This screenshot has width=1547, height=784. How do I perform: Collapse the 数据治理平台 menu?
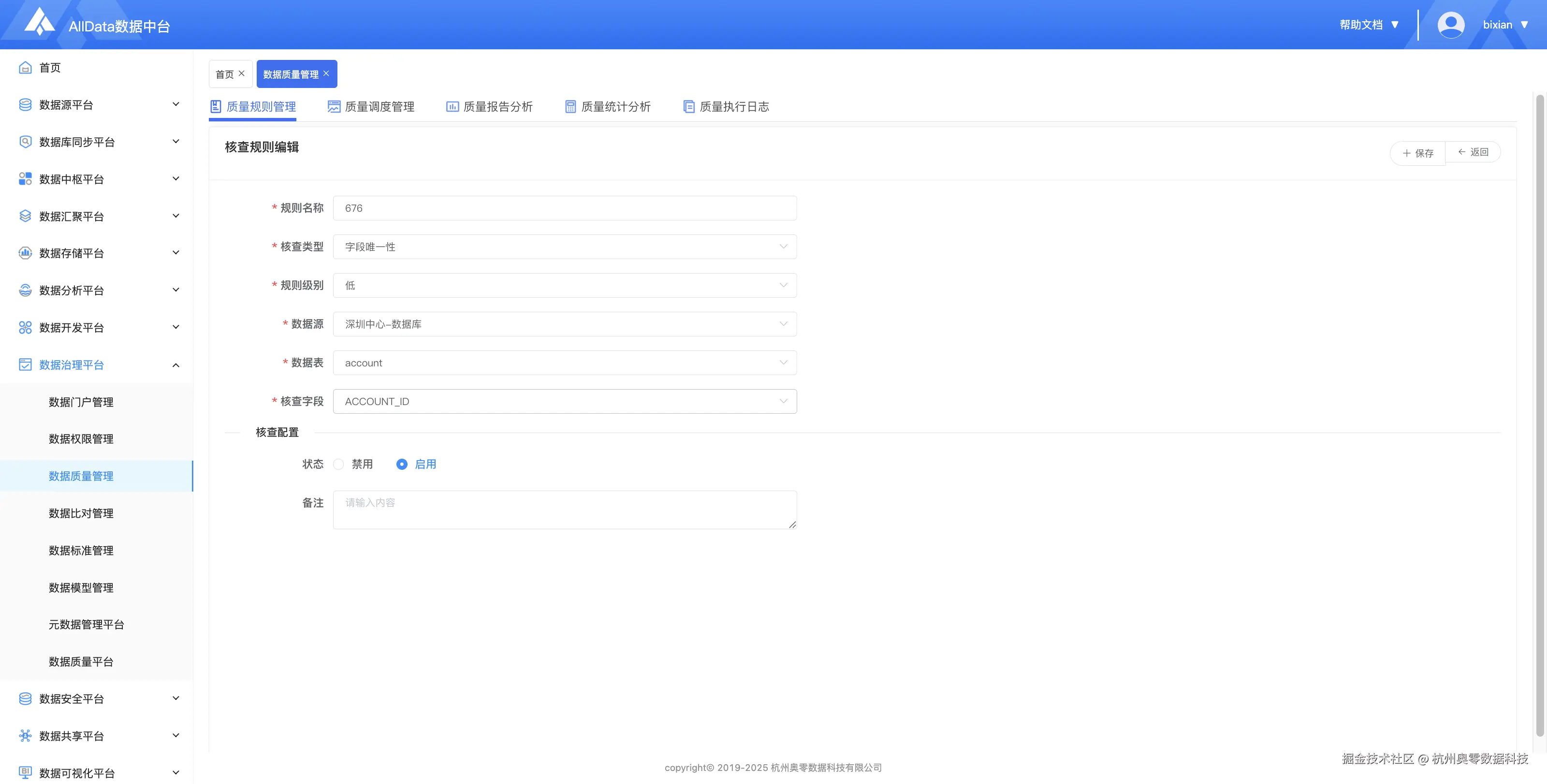click(175, 365)
